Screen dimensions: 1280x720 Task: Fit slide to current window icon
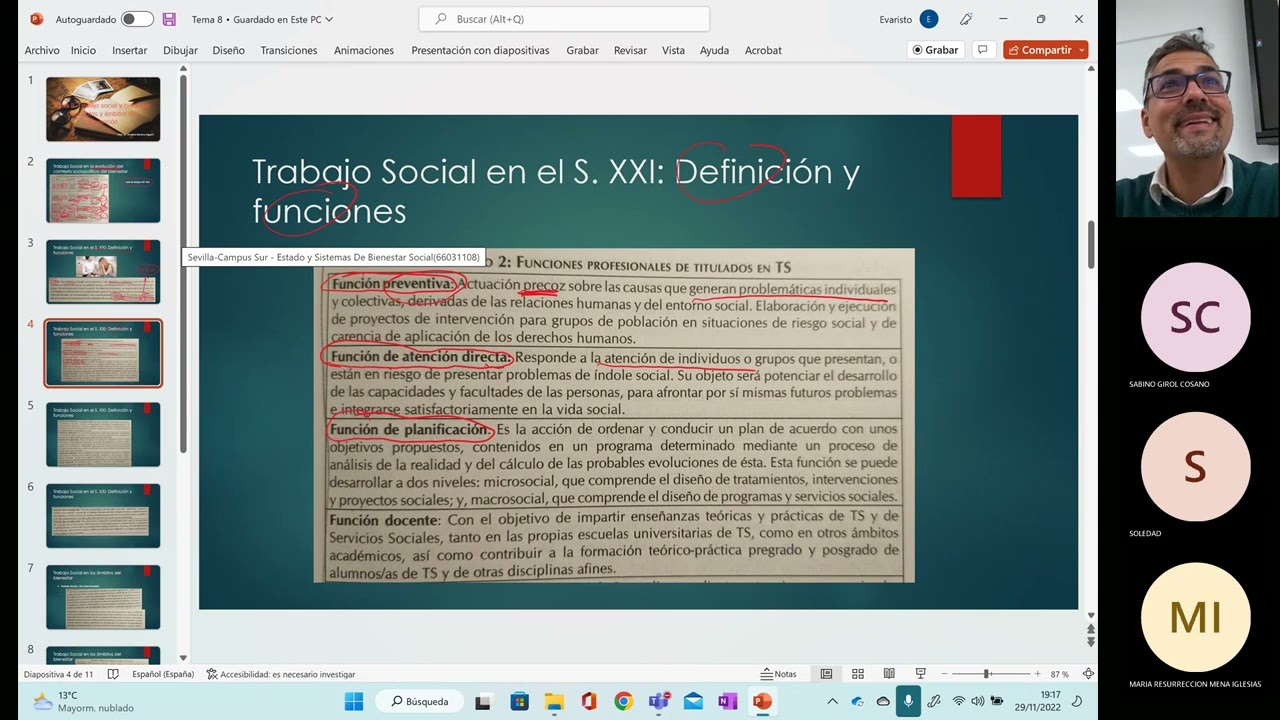pos(1088,674)
